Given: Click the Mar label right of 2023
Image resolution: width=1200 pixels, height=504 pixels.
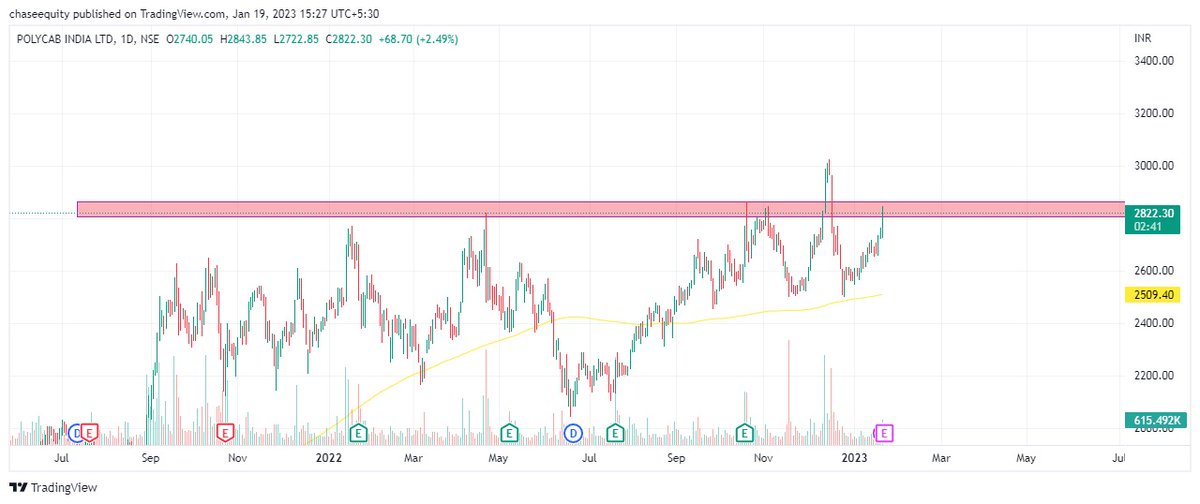Looking at the screenshot, I should [x=940, y=458].
